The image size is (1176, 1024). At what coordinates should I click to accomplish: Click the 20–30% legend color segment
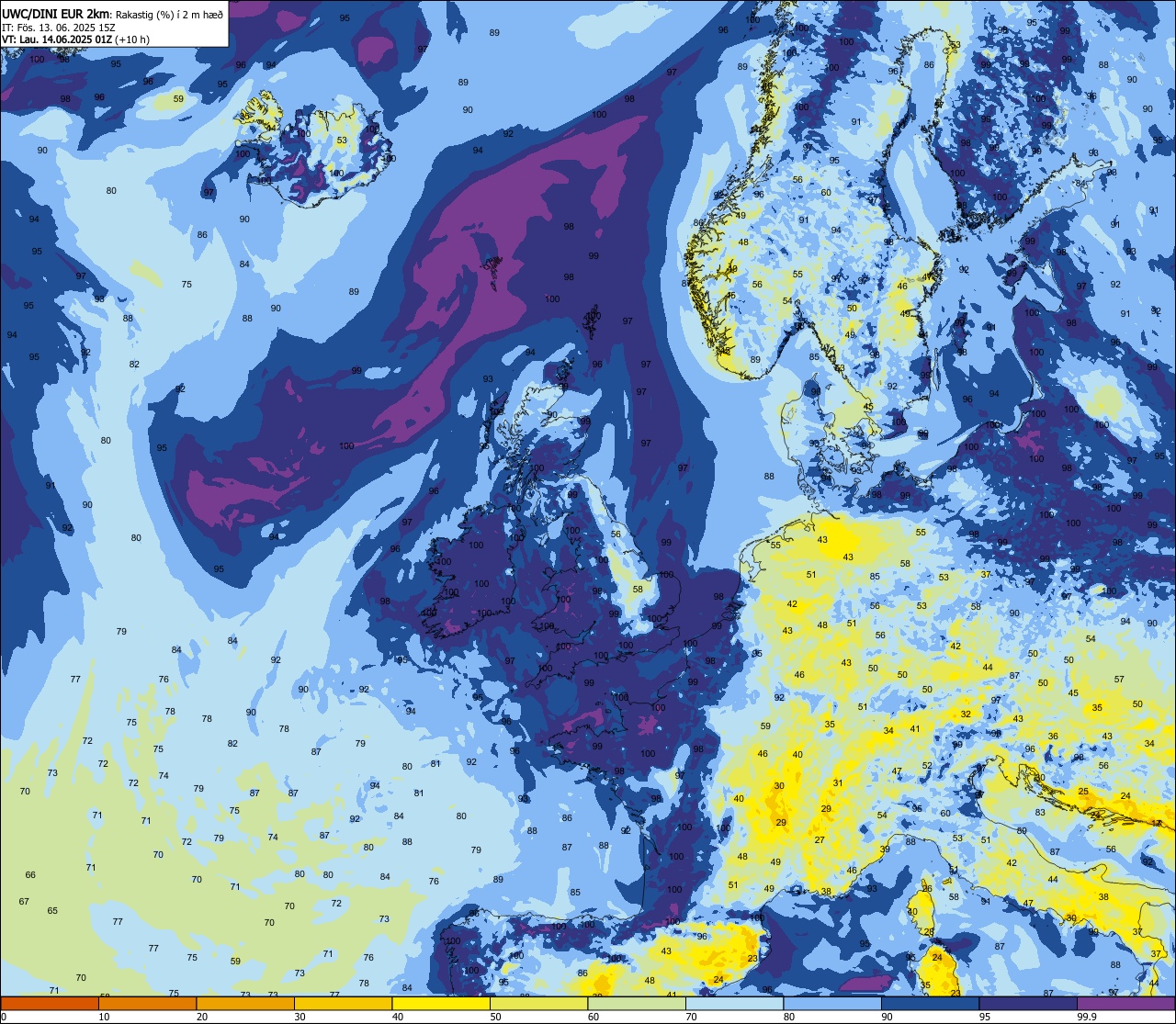pos(245,1004)
